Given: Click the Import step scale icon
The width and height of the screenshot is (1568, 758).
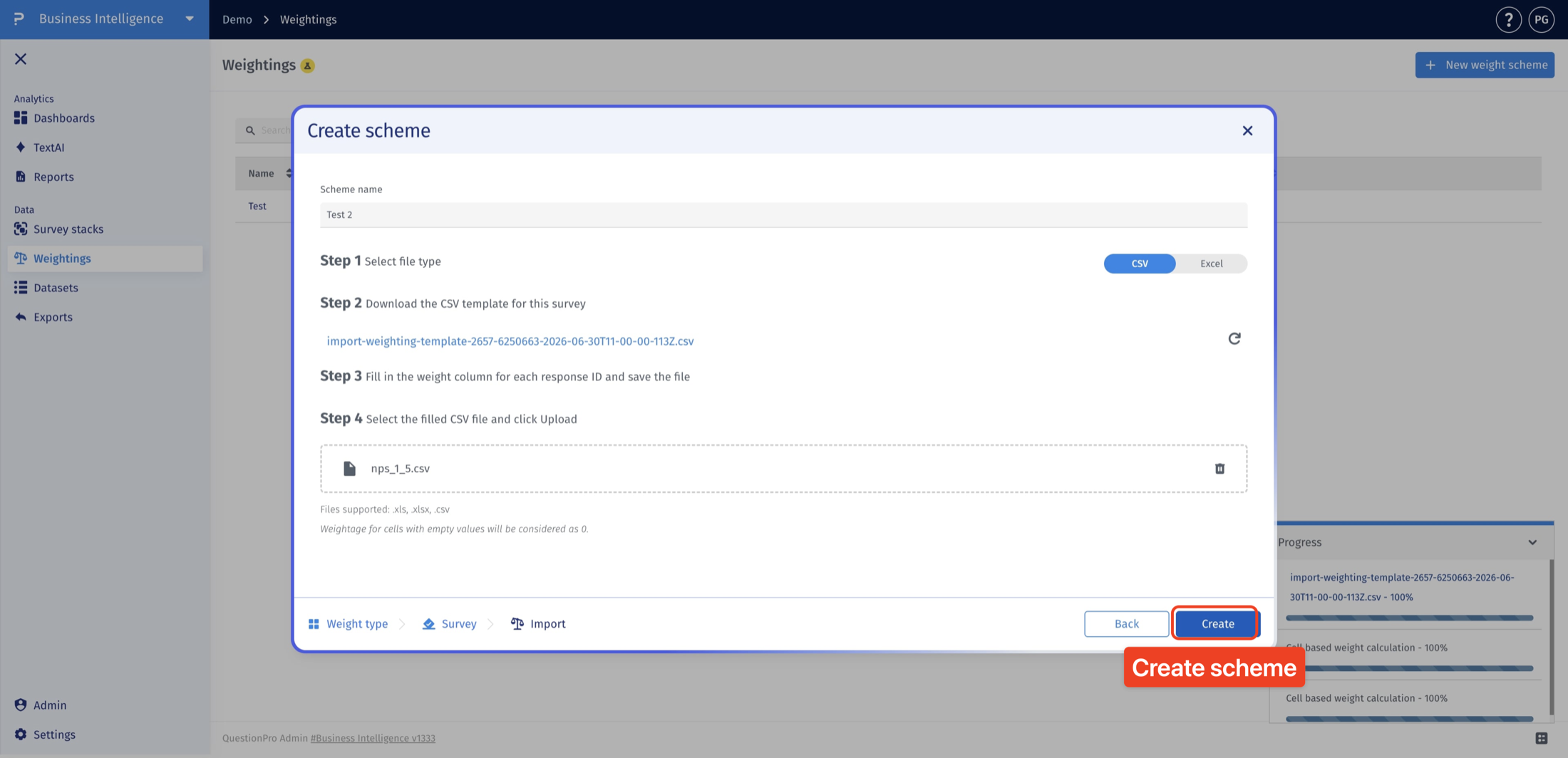Looking at the screenshot, I should pyautogui.click(x=517, y=623).
